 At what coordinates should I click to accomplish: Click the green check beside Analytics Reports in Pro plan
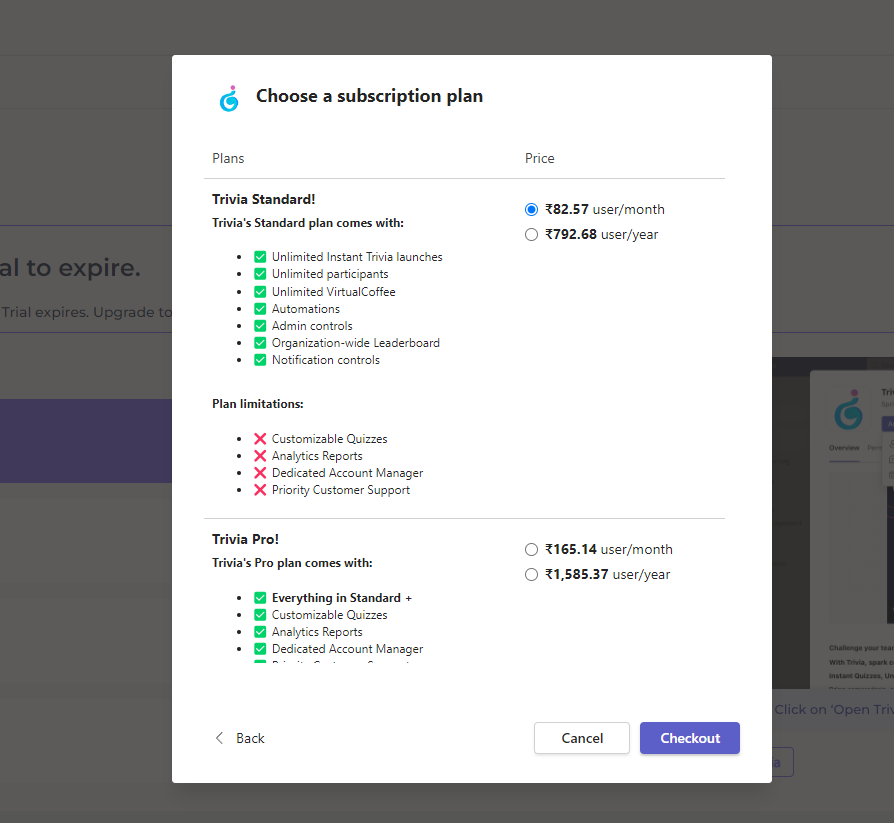260,632
